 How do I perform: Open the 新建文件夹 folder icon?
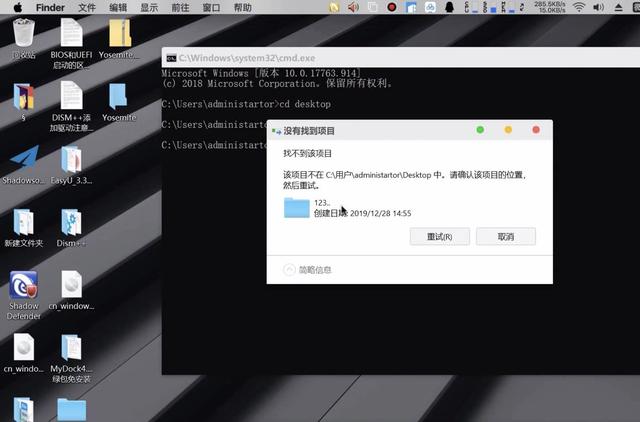coord(23,223)
